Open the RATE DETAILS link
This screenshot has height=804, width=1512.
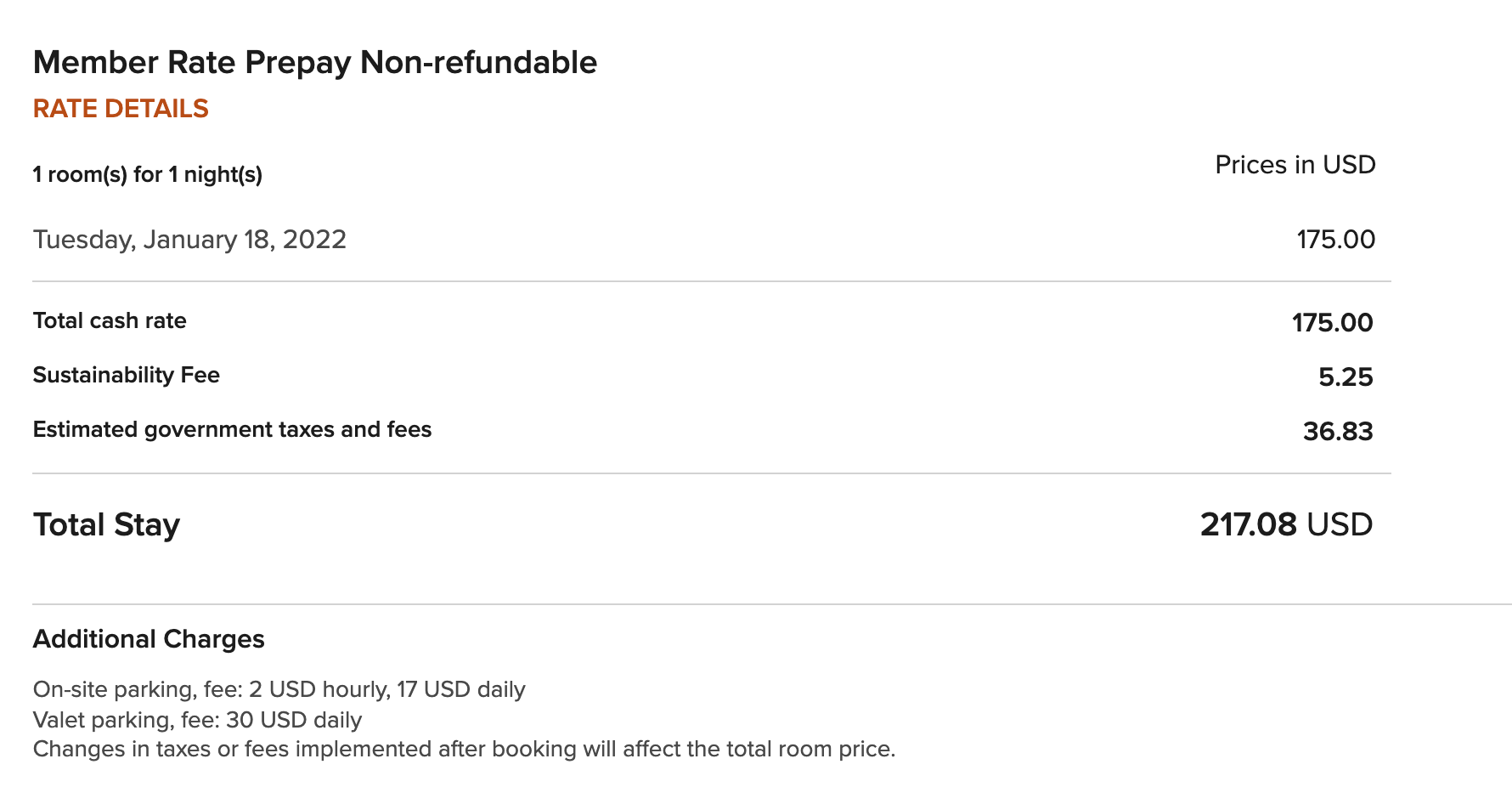121,109
